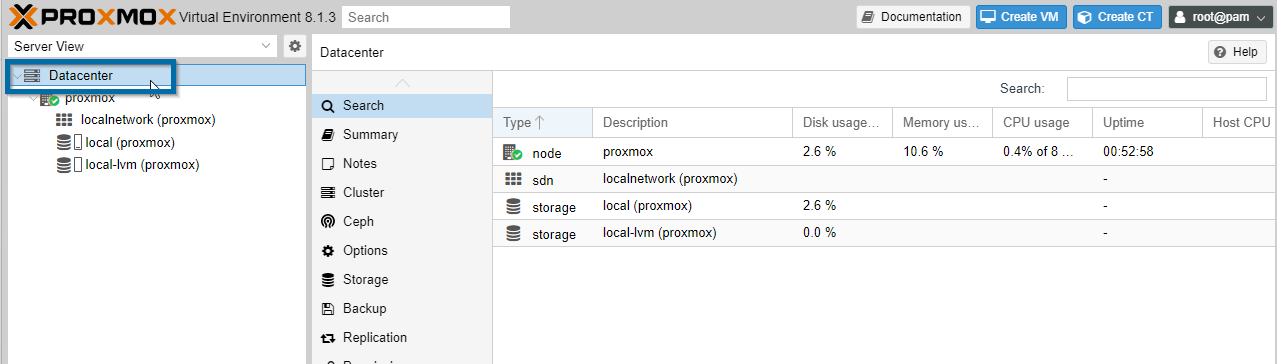
Task: Select the storage local-lvm (proxmox) table row
Action: [885, 233]
